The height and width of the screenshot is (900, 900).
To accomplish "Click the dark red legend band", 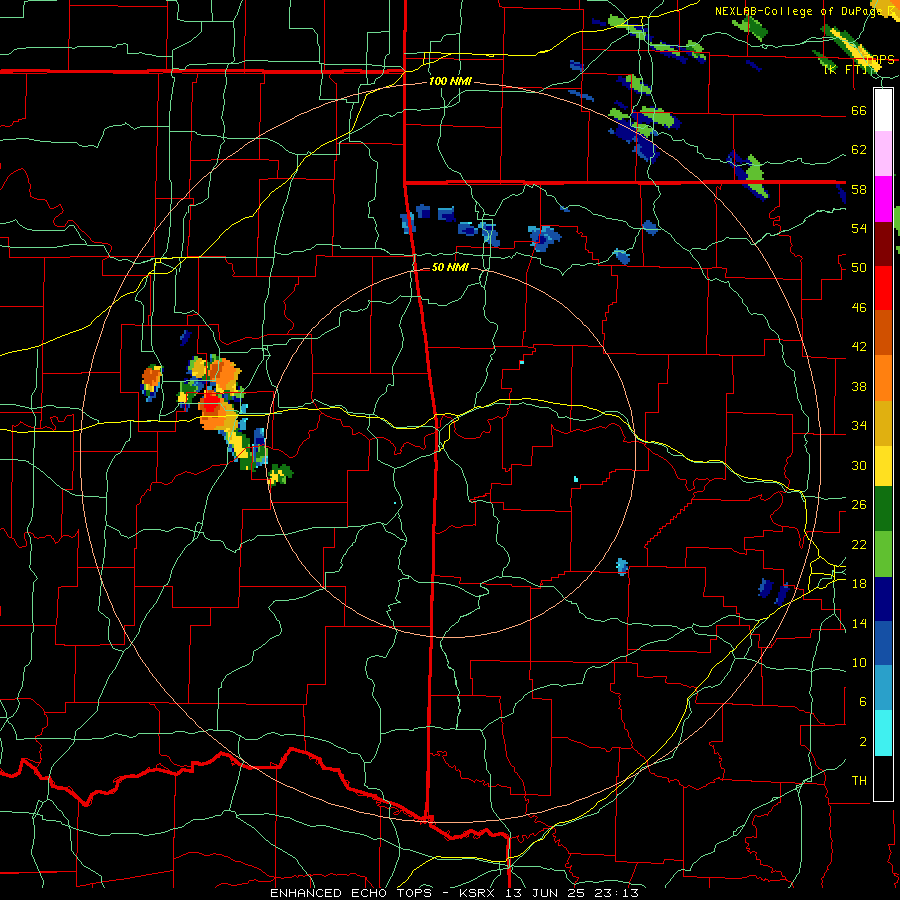I will coord(883,243).
